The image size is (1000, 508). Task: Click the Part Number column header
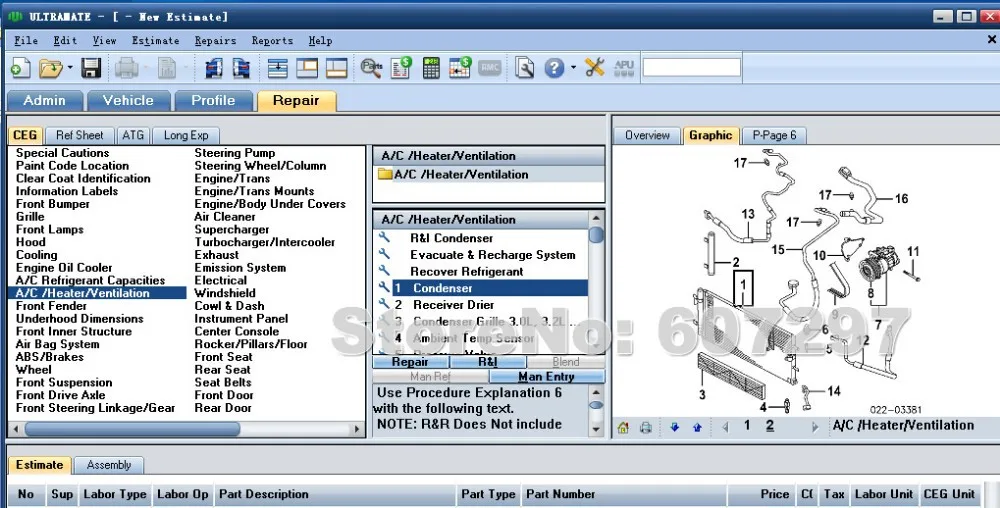[625, 494]
